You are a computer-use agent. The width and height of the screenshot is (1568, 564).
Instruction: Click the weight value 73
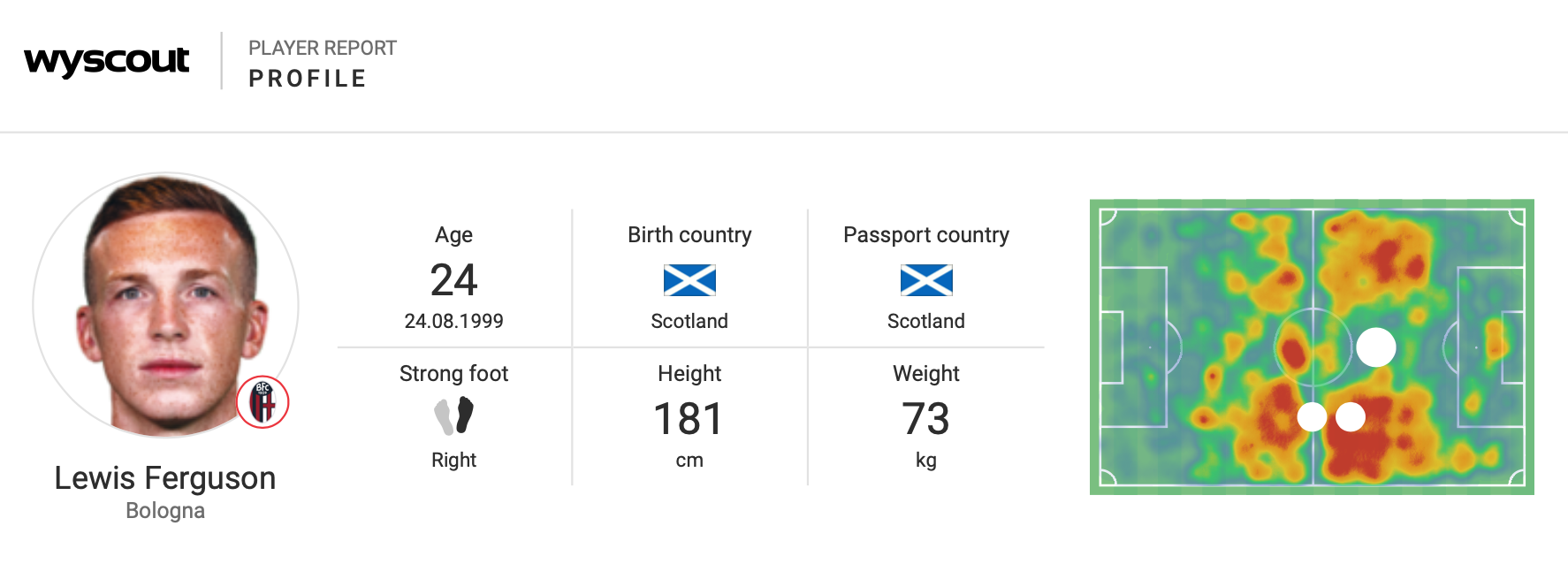925,419
